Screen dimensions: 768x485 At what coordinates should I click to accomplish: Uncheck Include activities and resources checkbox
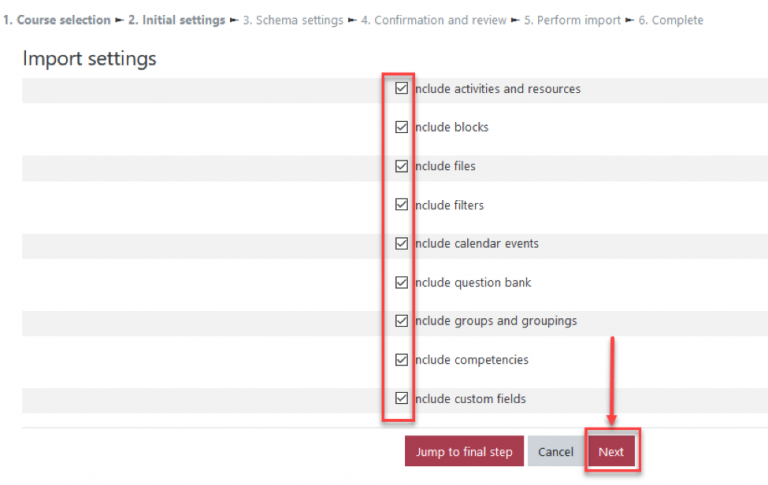(x=401, y=88)
